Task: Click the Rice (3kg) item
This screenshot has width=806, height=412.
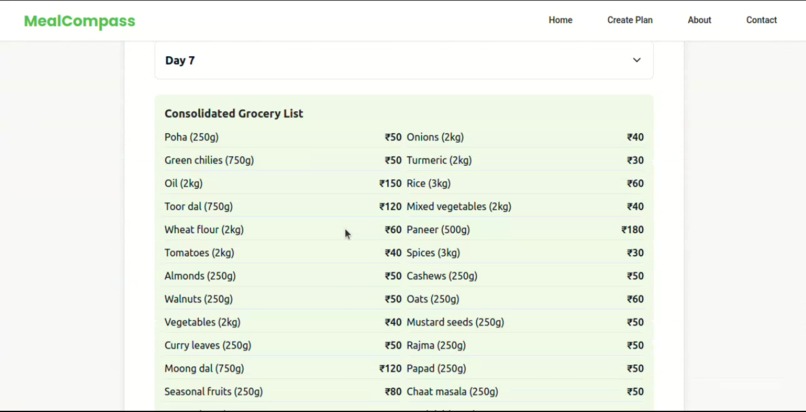Action: tap(428, 183)
